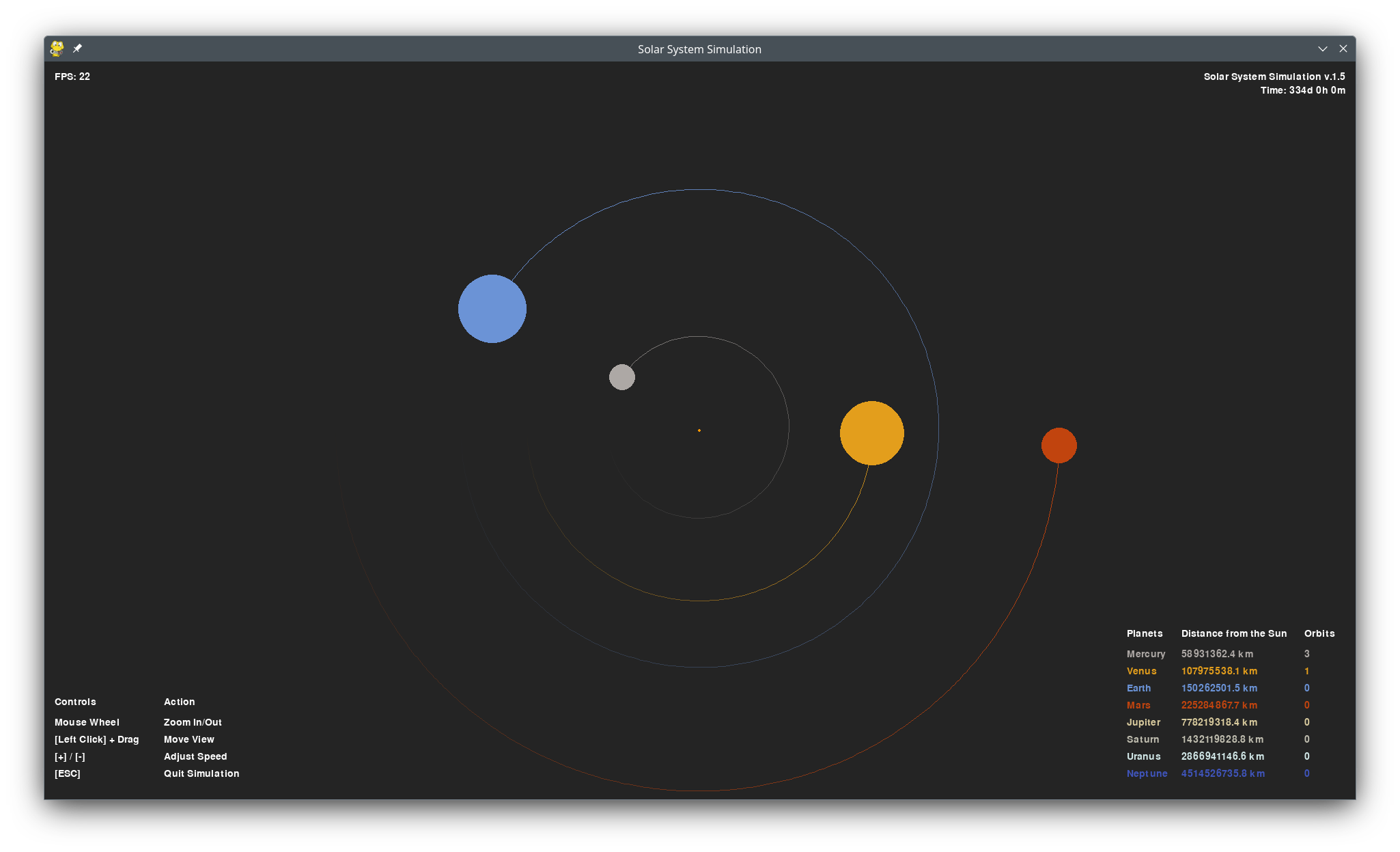Click the Neptune row in planets table
This screenshot has height=852, width=1400.
(1147, 773)
